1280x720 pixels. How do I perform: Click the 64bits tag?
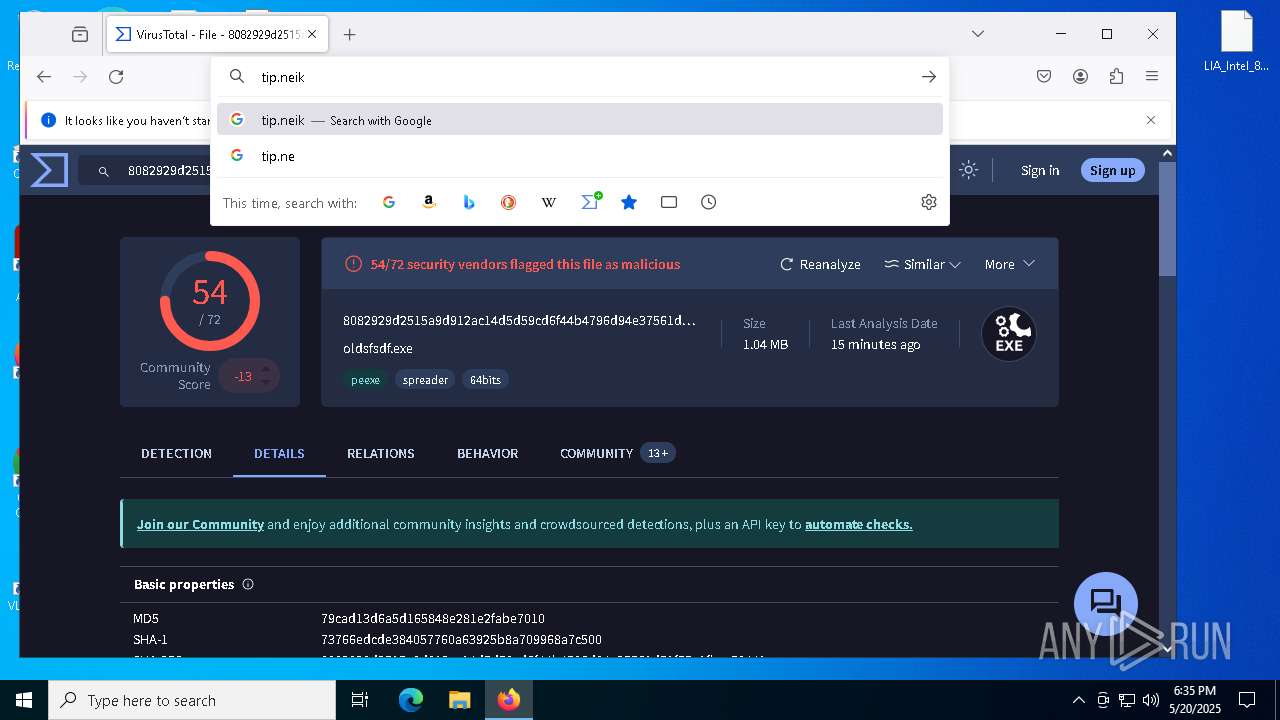pos(485,380)
